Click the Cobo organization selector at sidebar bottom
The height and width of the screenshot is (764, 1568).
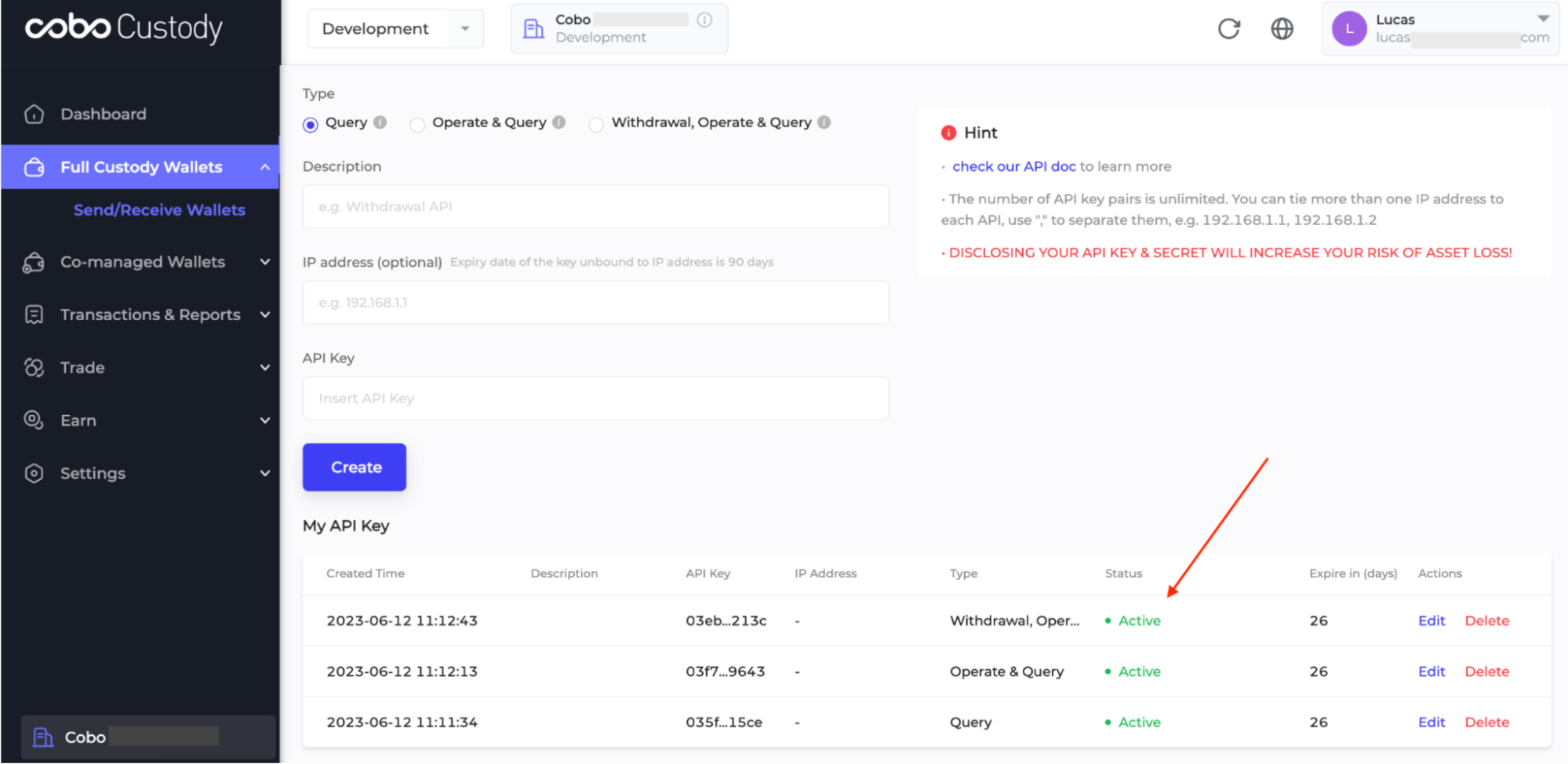(147, 737)
